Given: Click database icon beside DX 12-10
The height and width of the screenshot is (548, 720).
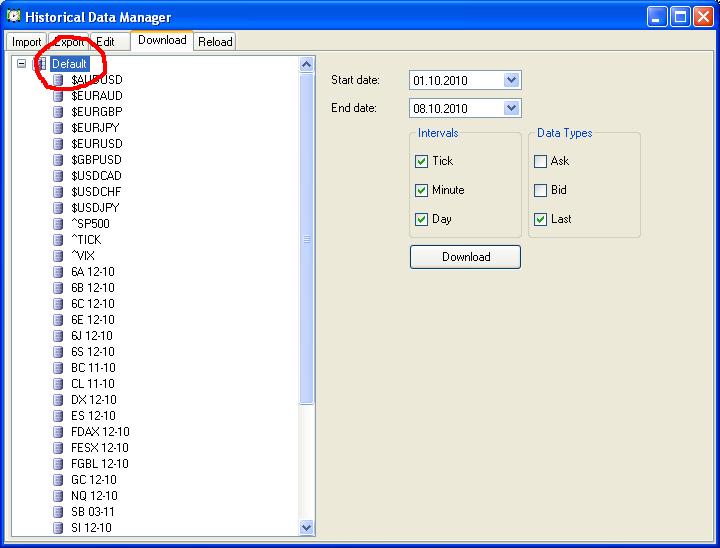Looking at the screenshot, I should pyautogui.click(x=58, y=400).
